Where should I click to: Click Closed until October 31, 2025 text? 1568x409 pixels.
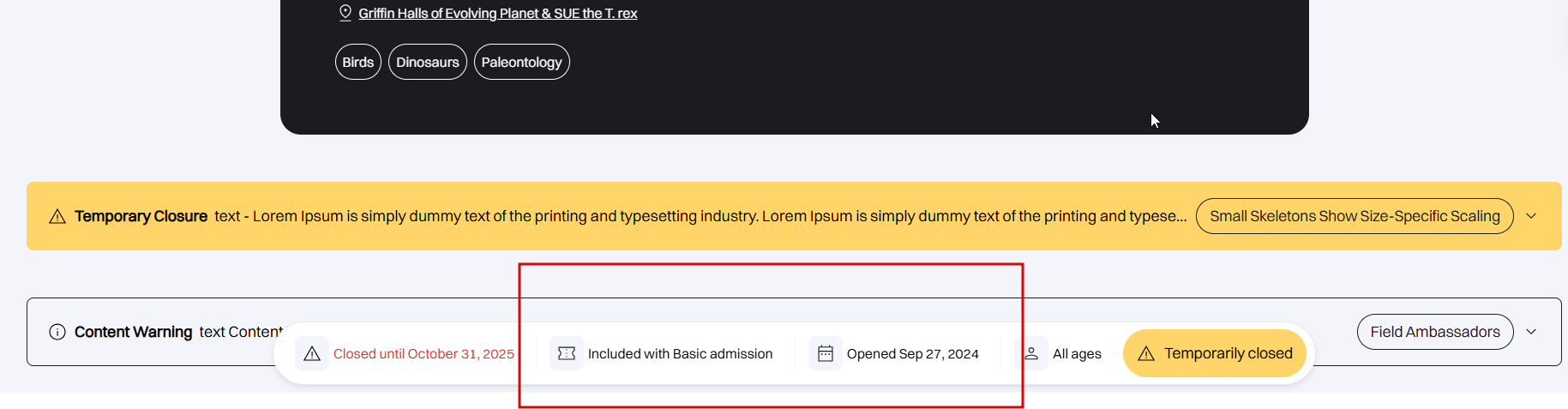(x=424, y=354)
